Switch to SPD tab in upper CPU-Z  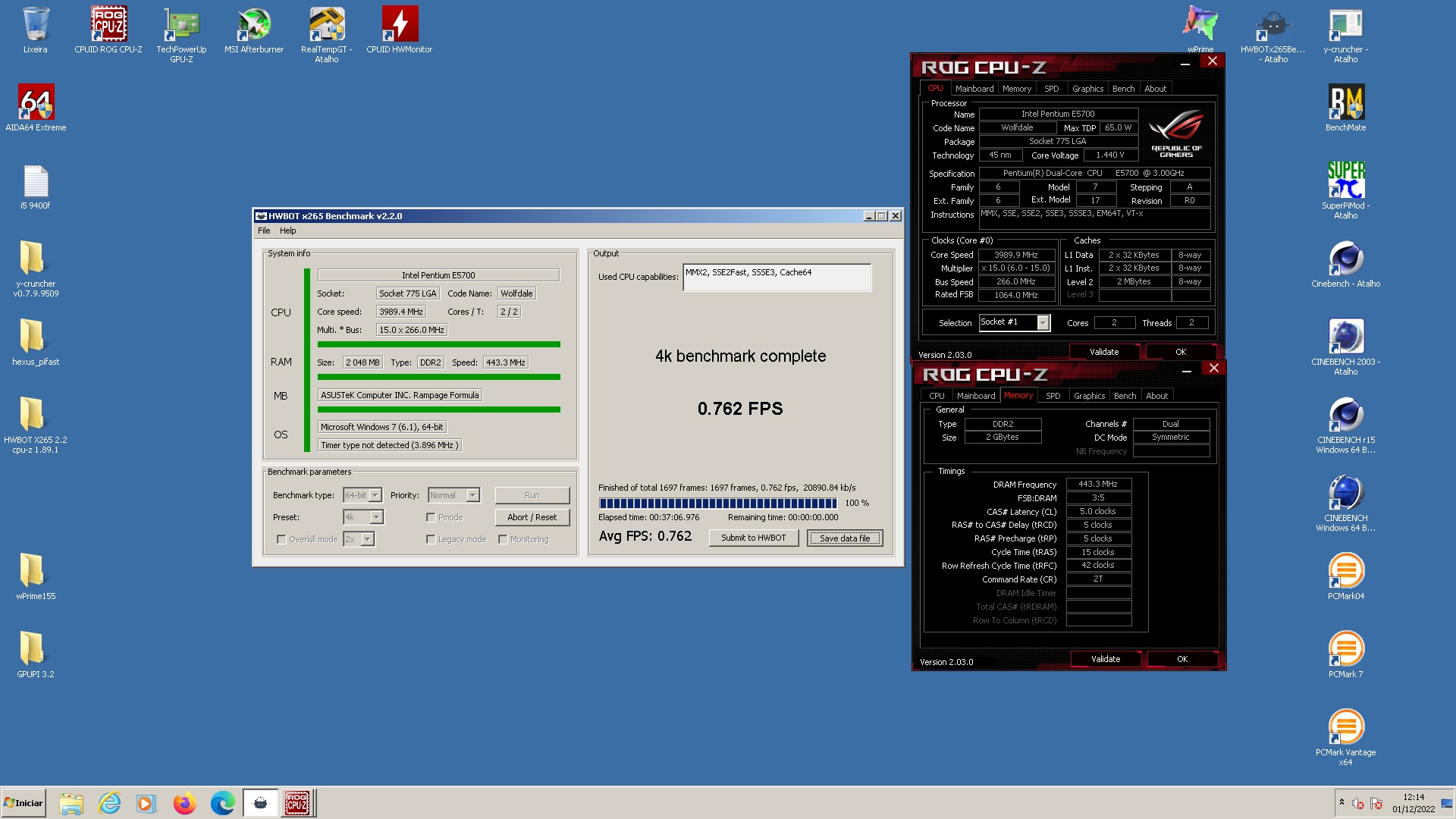(1051, 89)
